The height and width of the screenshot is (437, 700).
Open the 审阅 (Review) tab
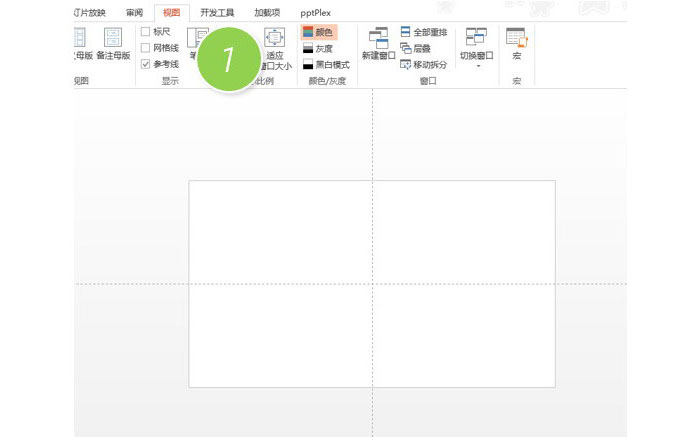[x=134, y=12]
